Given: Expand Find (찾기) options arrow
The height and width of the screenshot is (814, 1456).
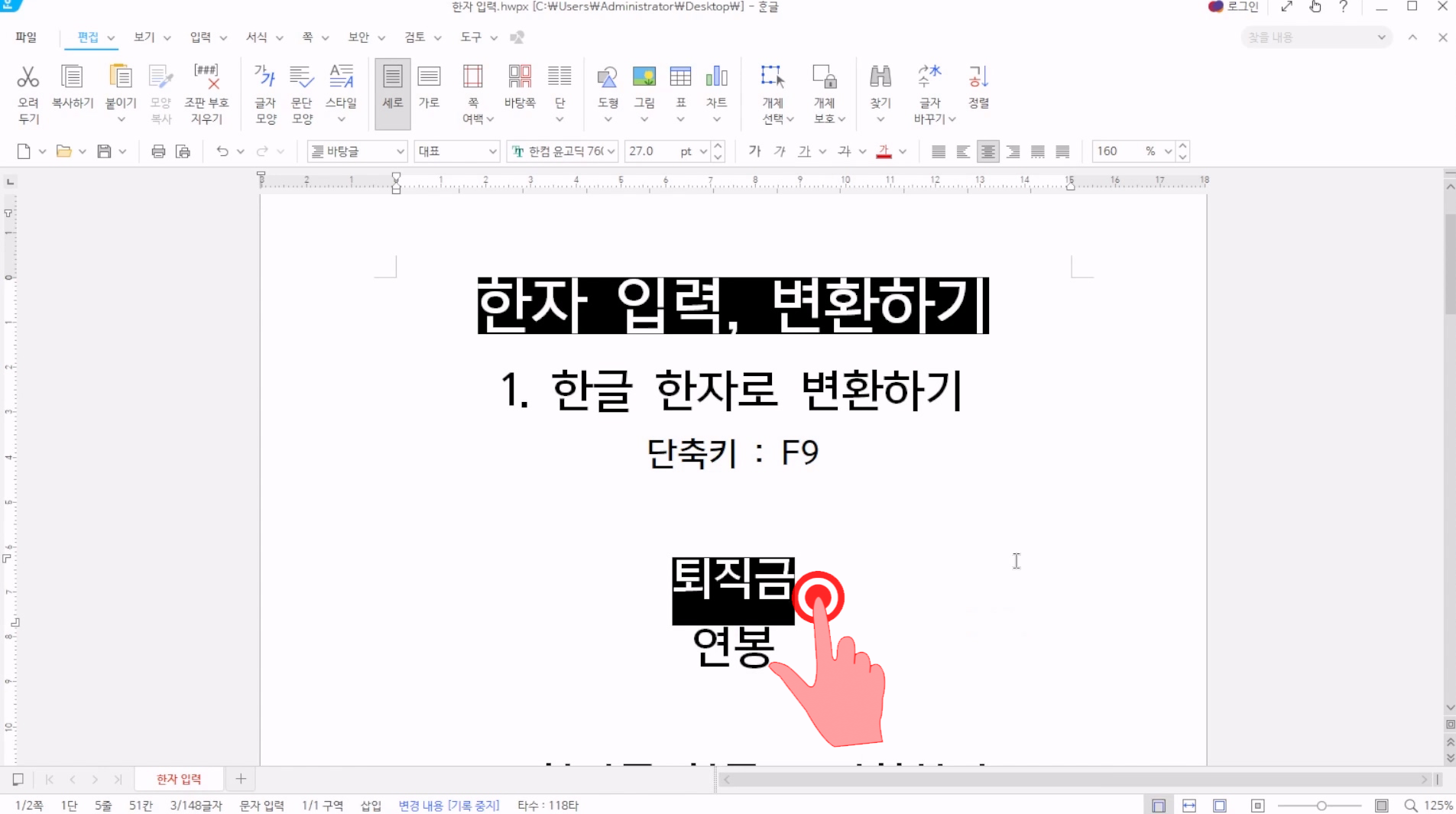Looking at the screenshot, I should (x=880, y=119).
